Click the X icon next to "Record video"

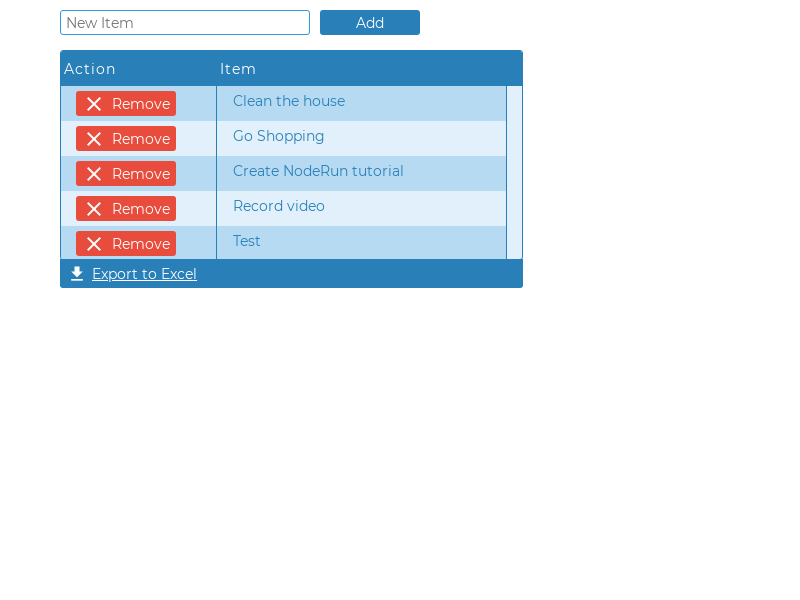[96, 208]
